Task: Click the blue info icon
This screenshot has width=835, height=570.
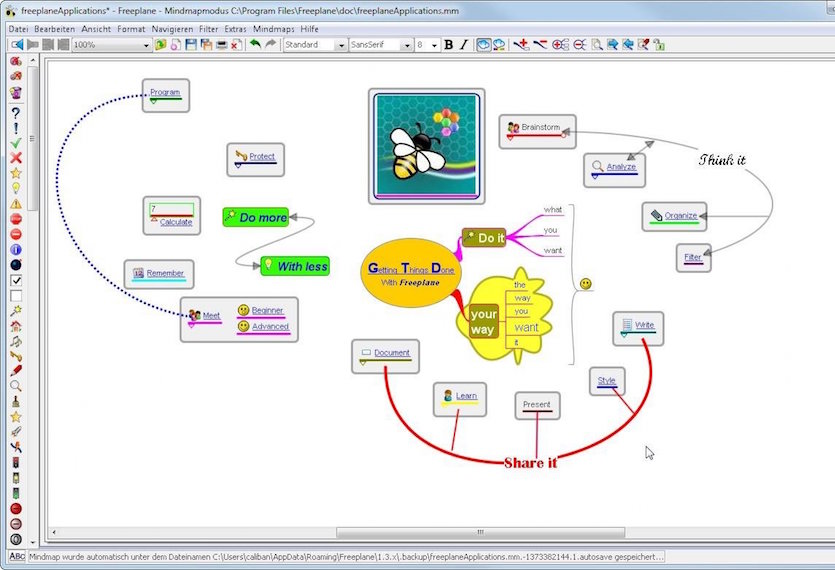Action: pos(16,249)
